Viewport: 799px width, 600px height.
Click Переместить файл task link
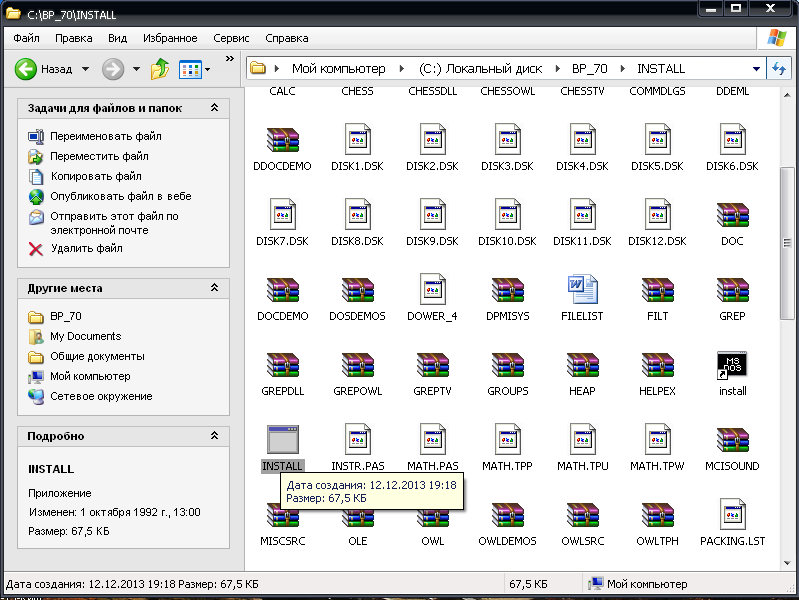(x=99, y=156)
